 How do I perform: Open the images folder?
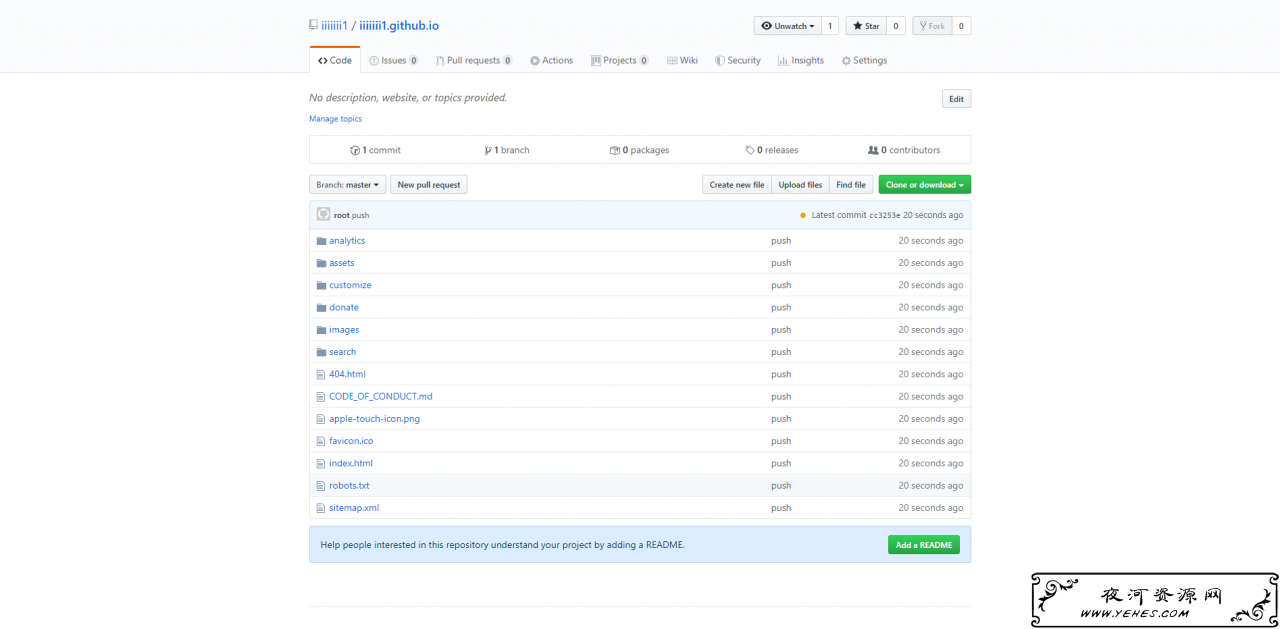[x=344, y=330]
